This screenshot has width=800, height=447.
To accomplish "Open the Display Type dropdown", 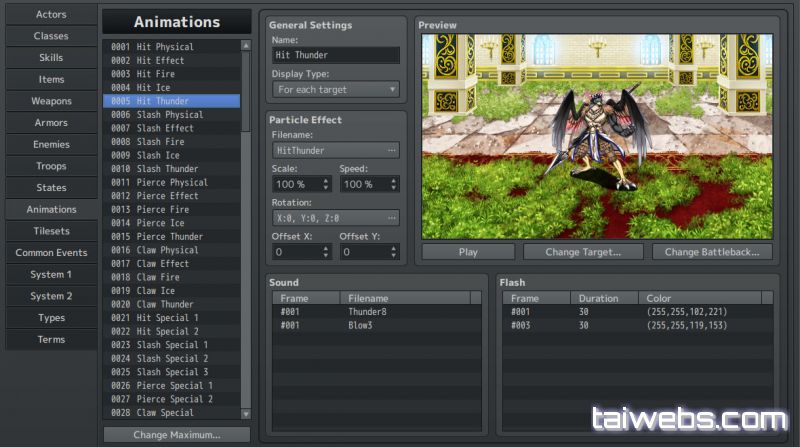I will (x=335, y=89).
